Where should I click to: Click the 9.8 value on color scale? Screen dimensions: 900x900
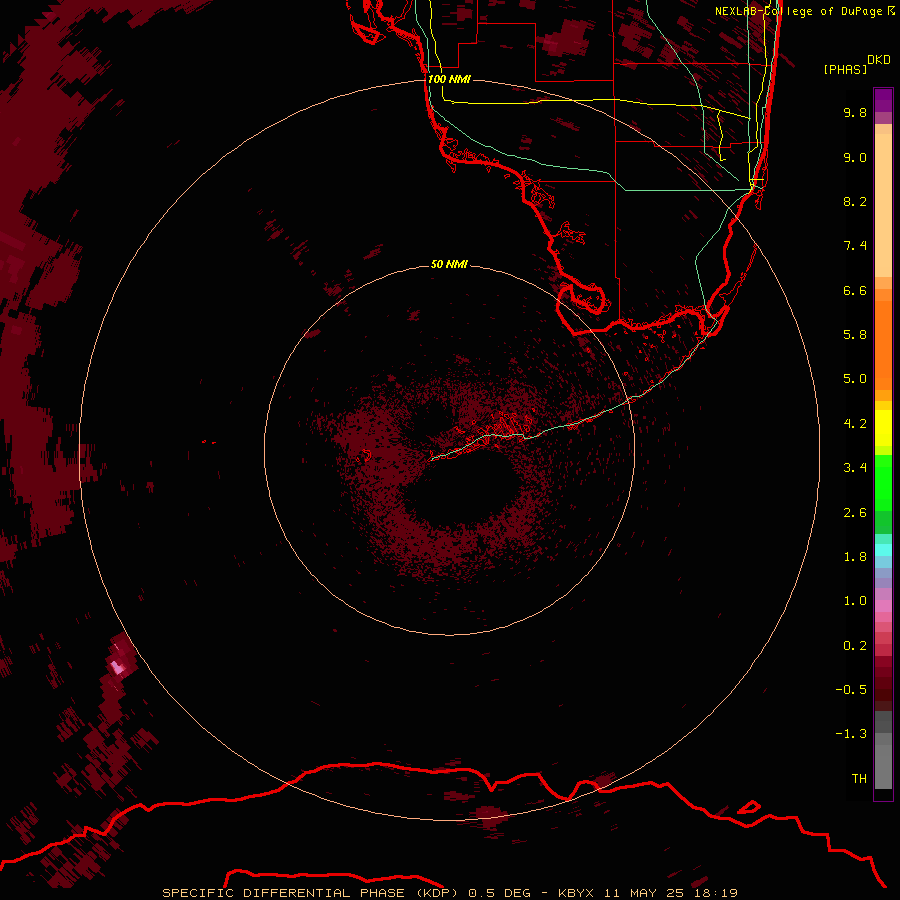(855, 112)
